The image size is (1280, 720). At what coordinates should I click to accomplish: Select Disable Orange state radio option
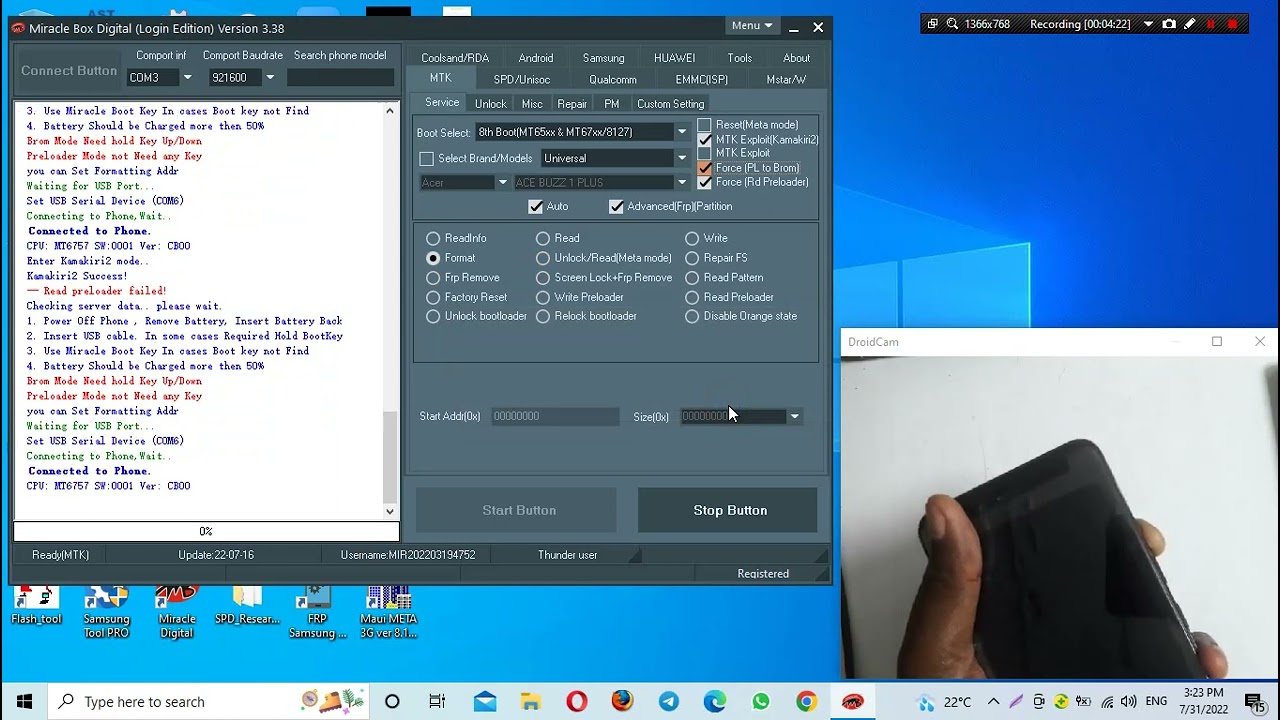point(692,316)
